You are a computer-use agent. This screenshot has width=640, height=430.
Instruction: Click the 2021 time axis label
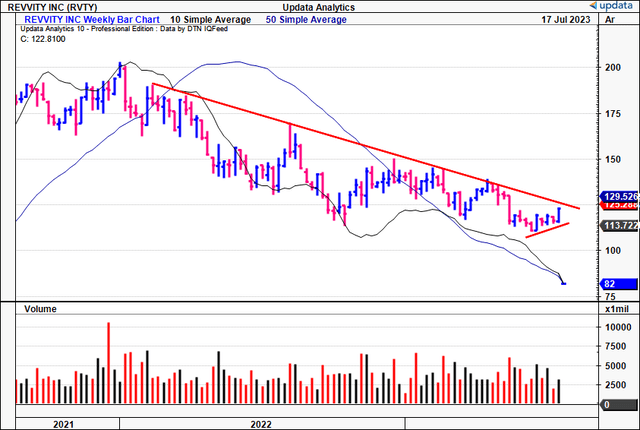[x=64, y=424]
